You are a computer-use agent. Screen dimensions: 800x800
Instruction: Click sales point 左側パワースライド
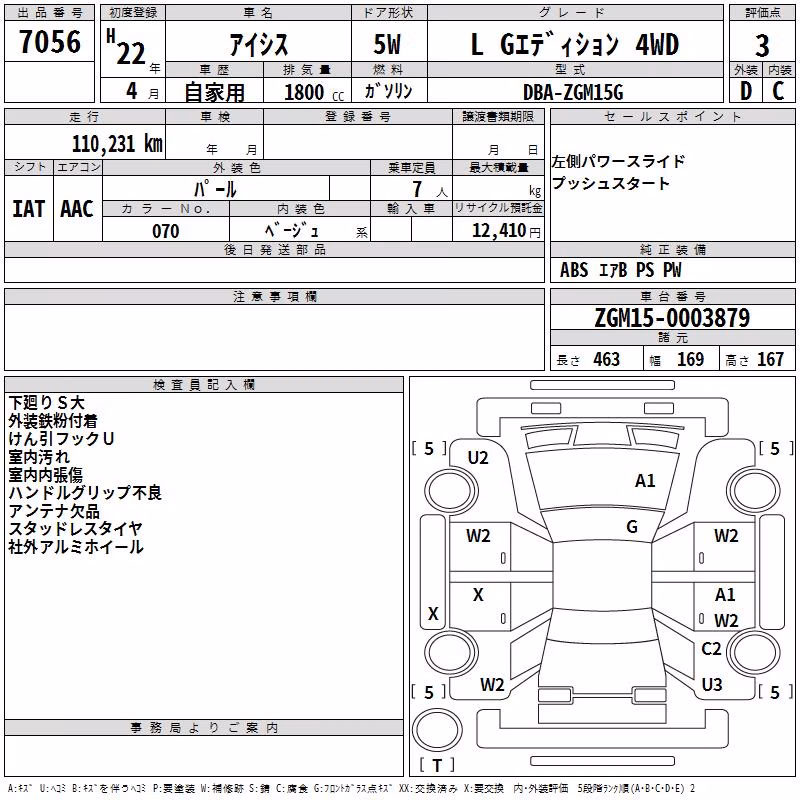click(x=618, y=162)
